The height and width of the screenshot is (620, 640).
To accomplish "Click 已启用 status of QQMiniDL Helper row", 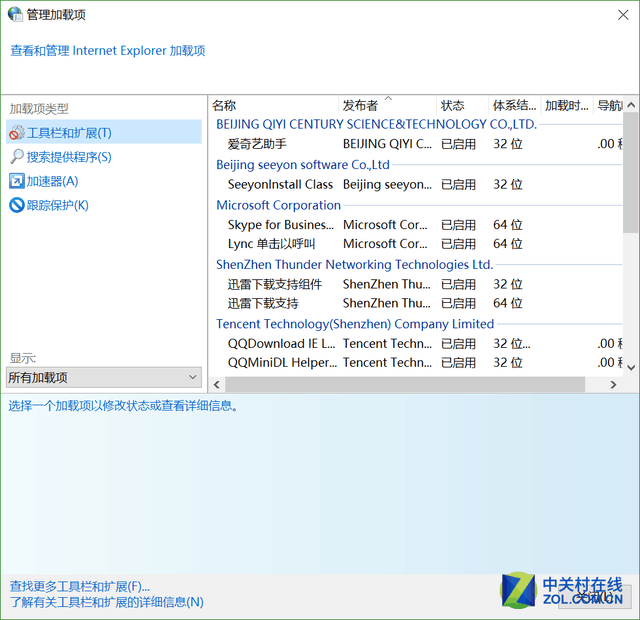I will pyautogui.click(x=458, y=362).
